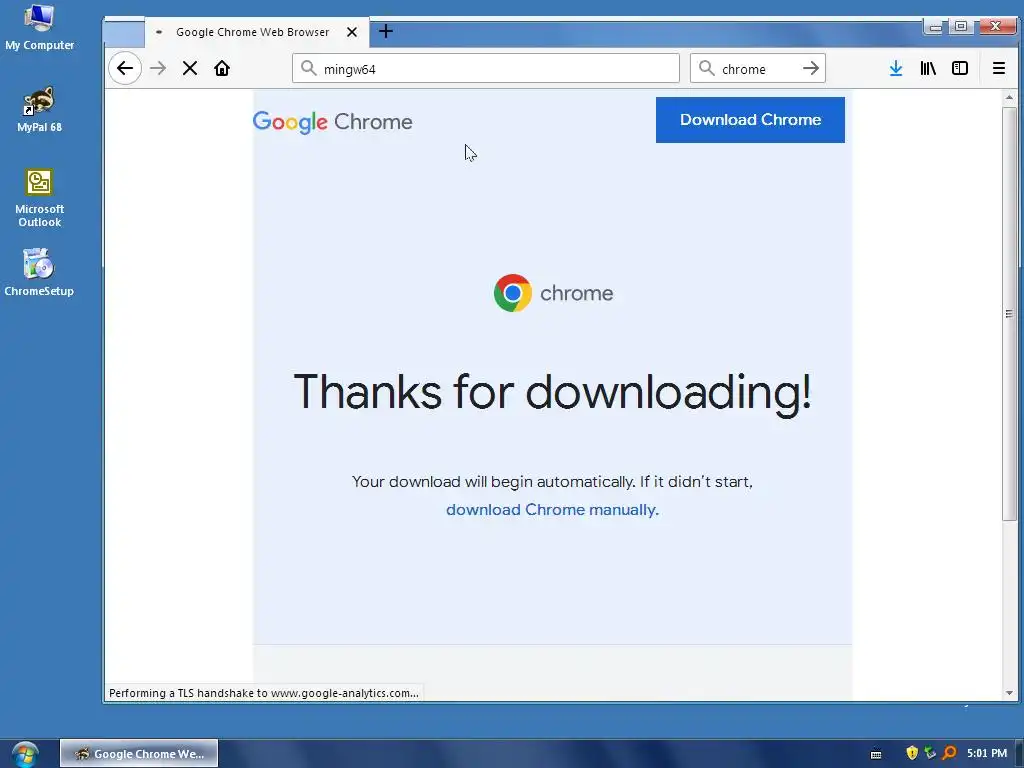Click the scrollbar up arrow
Image resolution: width=1024 pixels, height=768 pixels.
(1009, 97)
